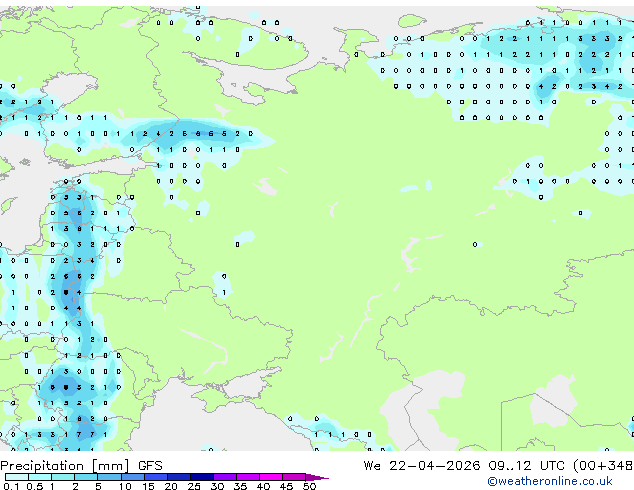The height and width of the screenshot is (490, 634).
Task: Open the weatheronline.co.uk copyright link
Action: click(549, 481)
